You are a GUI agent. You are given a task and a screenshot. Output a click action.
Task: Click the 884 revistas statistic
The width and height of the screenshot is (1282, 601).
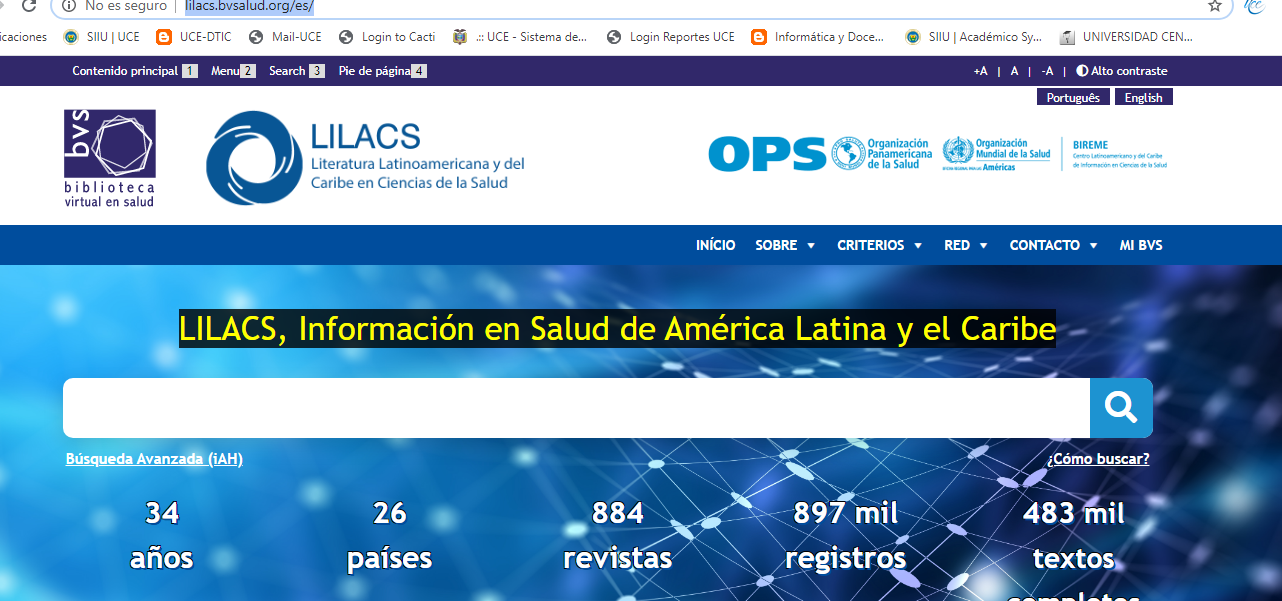pos(618,535)
